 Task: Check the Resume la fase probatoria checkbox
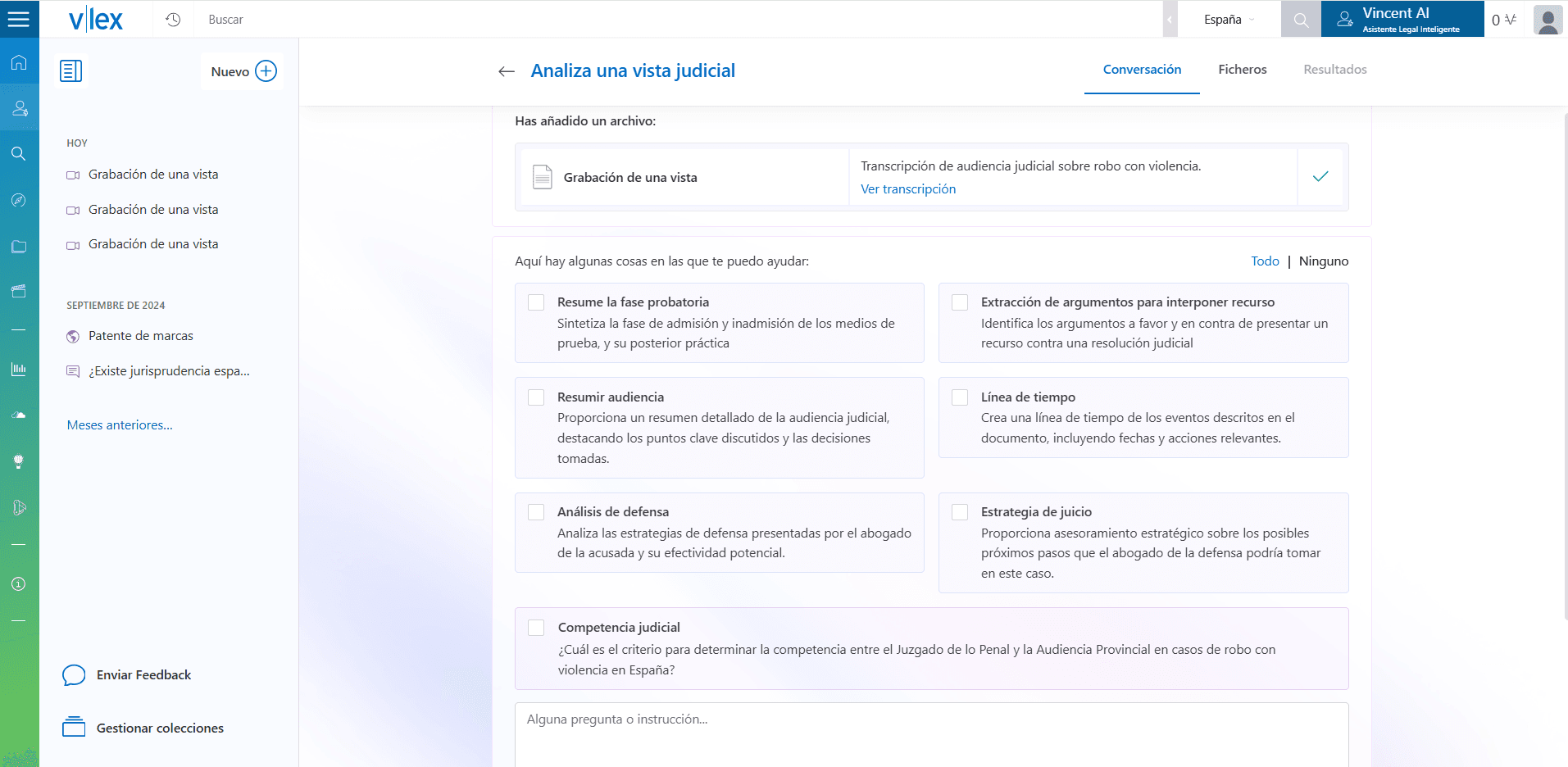pyautogui.click(x=536, y=302)
